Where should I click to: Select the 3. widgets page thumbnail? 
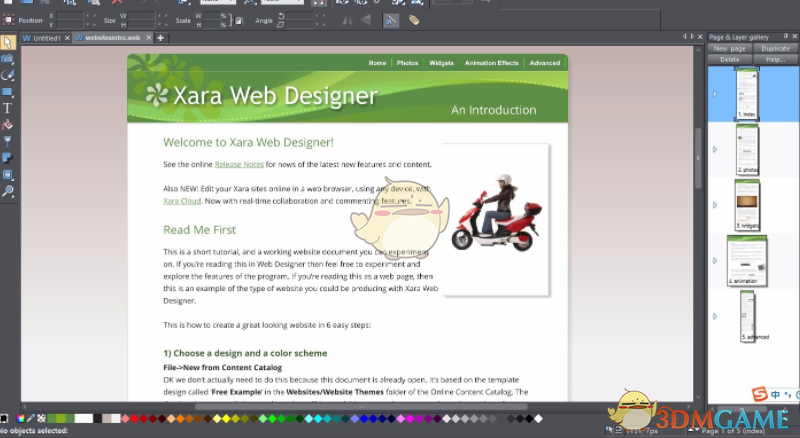(x=747, y=205)
